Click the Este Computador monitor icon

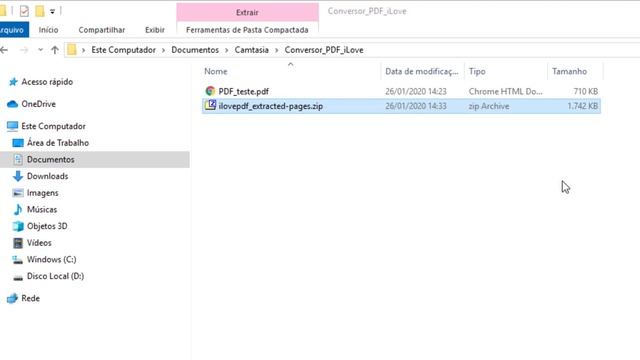pyautogui.click(x=12, y=126)
